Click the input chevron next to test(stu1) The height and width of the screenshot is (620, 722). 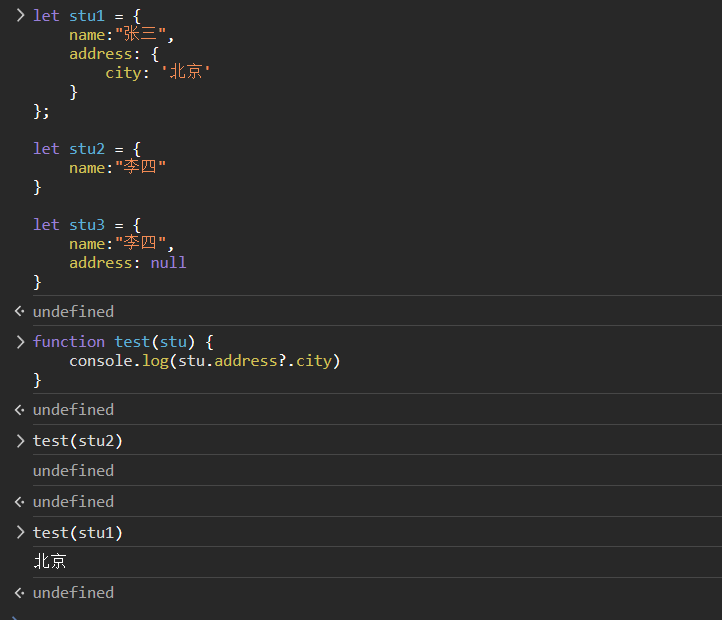point(20,533)
